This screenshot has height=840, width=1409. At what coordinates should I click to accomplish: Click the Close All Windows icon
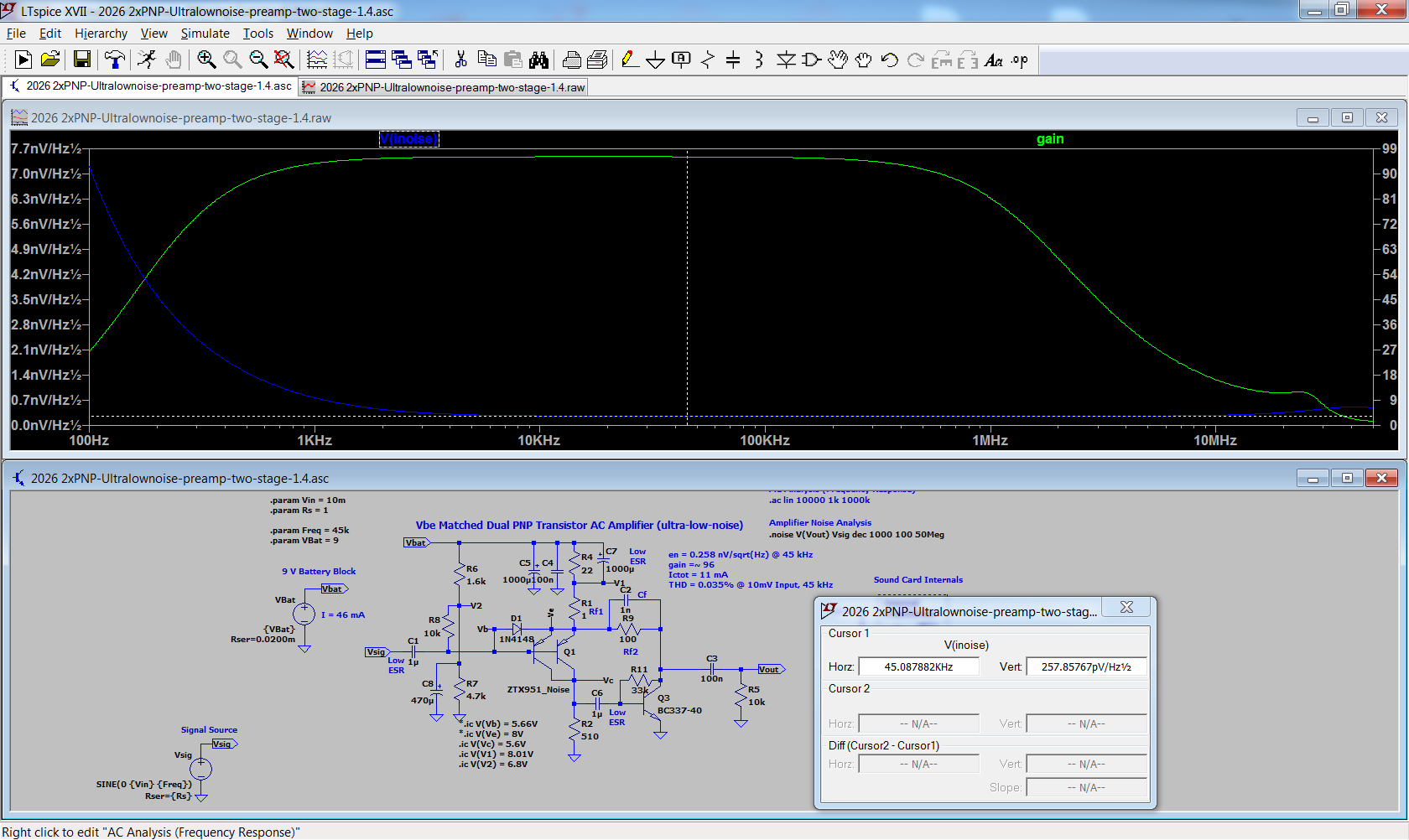click(x=428, y=60)
